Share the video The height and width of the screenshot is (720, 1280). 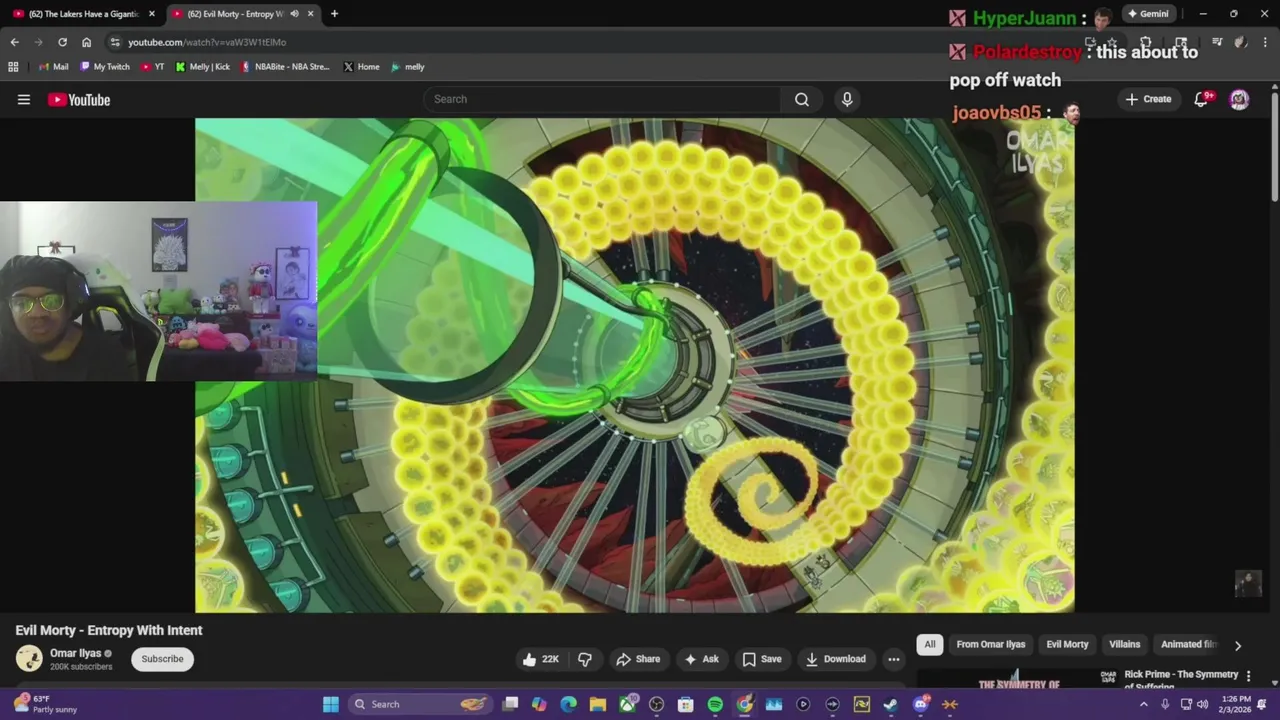(638, 659)
